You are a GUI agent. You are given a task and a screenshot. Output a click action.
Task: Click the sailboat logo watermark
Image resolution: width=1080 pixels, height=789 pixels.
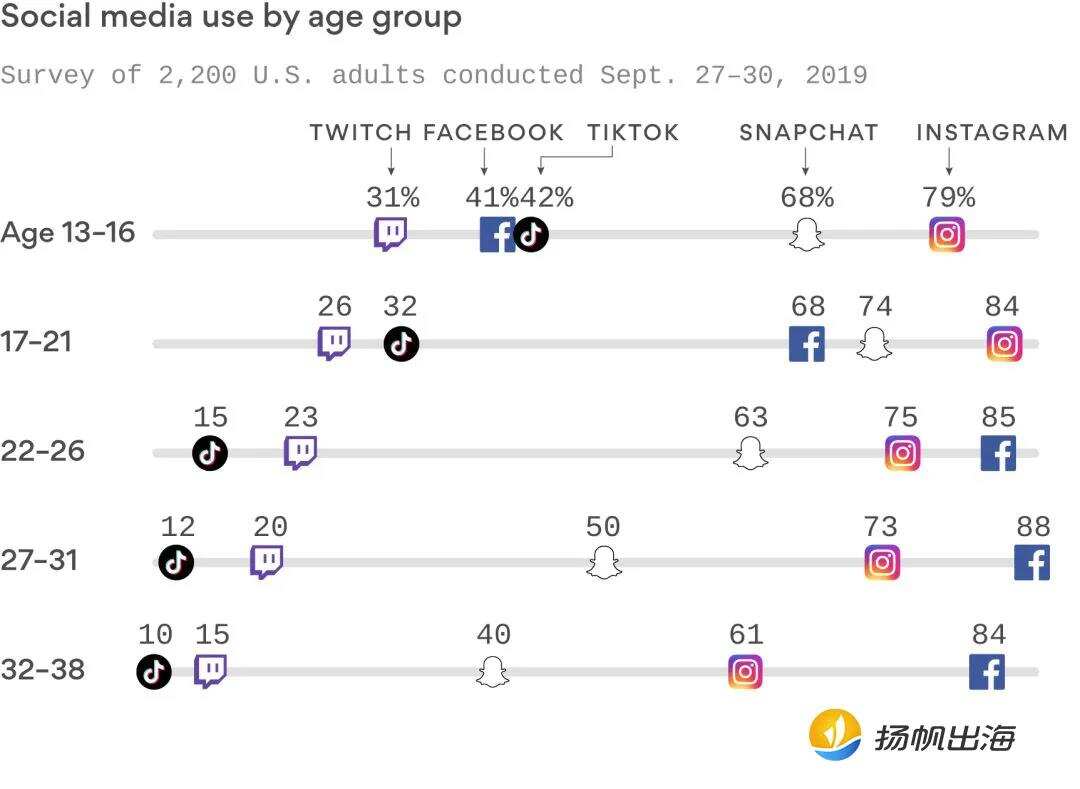pos(835,735)
